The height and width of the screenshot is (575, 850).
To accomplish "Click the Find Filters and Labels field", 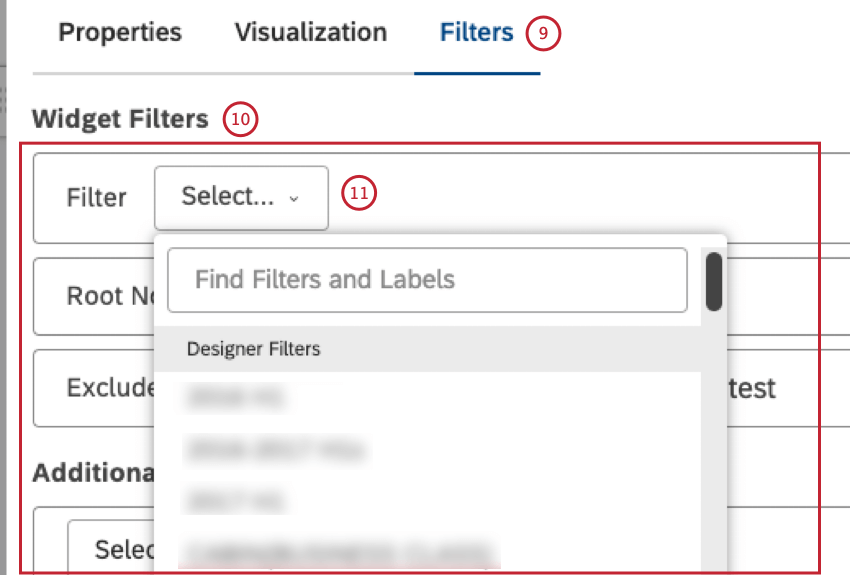I will [x=427, y=280].
